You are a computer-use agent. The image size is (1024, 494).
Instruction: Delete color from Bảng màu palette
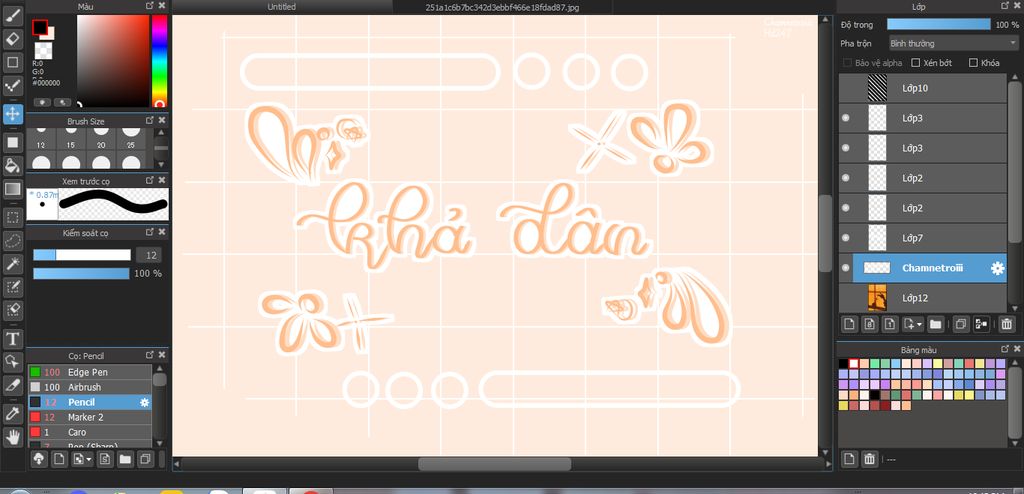coord(869,459)
